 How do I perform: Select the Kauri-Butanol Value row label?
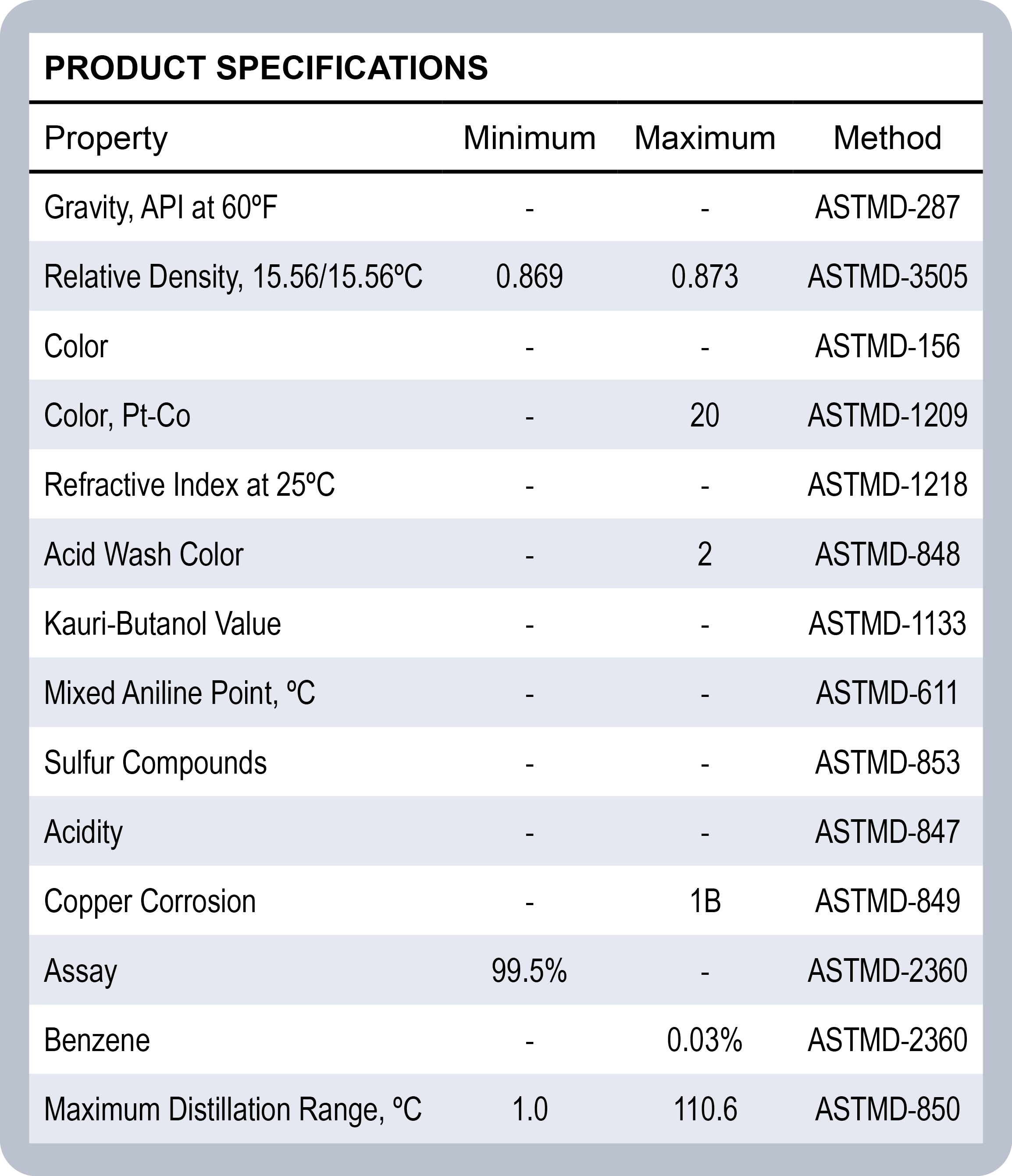pyautogui.click(x=162, y=624)
